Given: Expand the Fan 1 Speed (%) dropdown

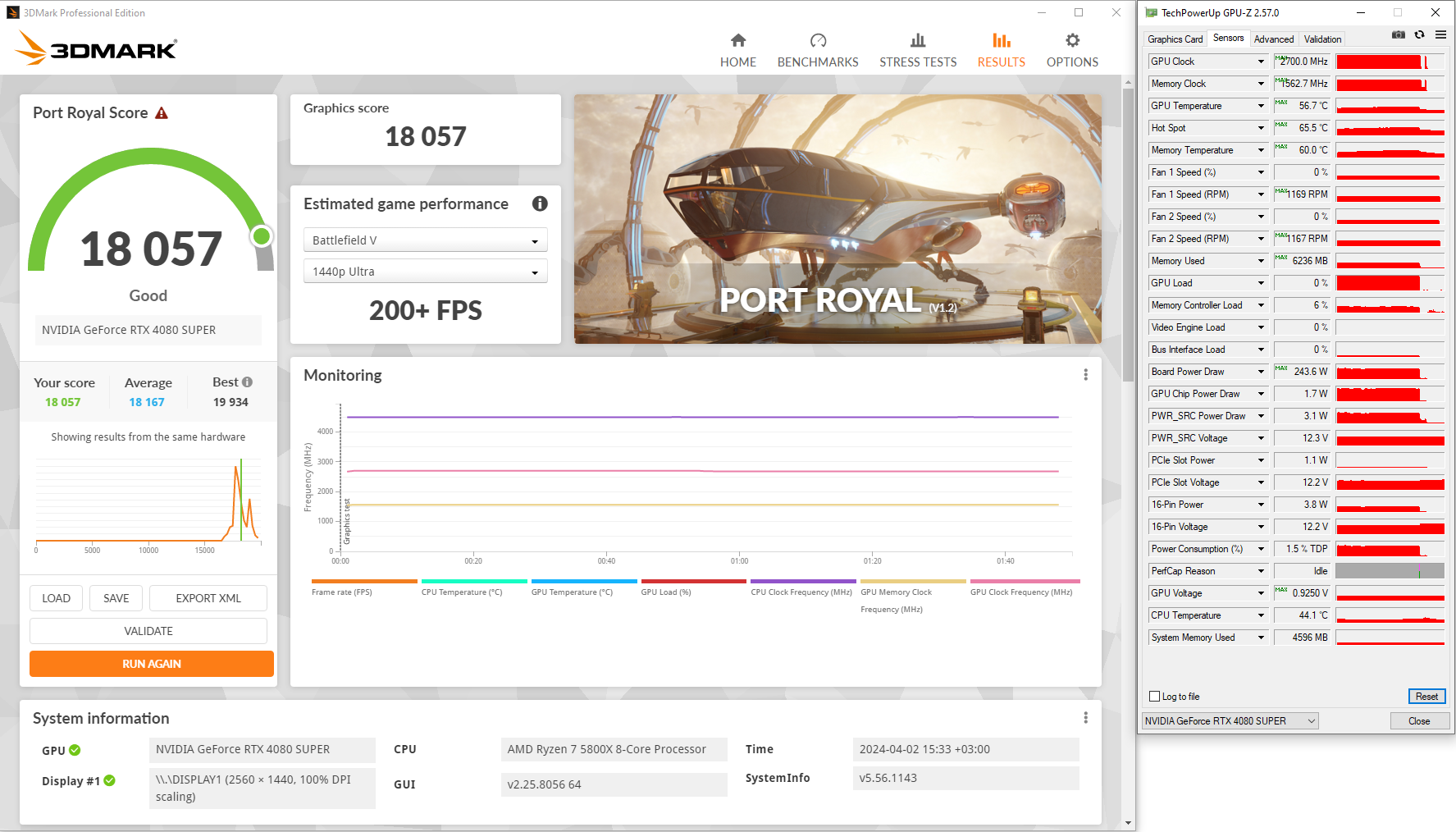Looking at the screenshot, I should tap(1261, 172).
